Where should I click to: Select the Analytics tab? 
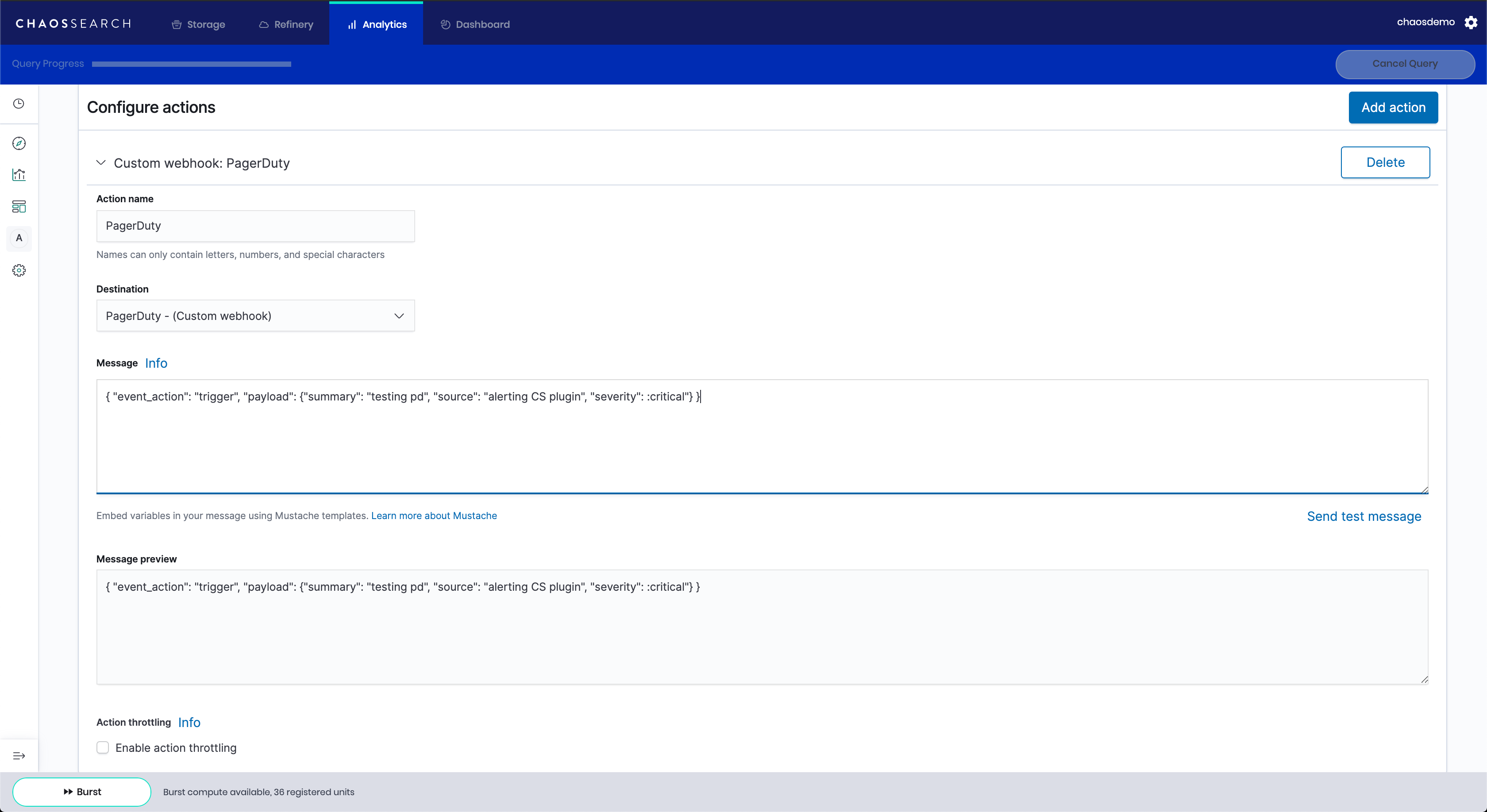[x=376, y=24]
